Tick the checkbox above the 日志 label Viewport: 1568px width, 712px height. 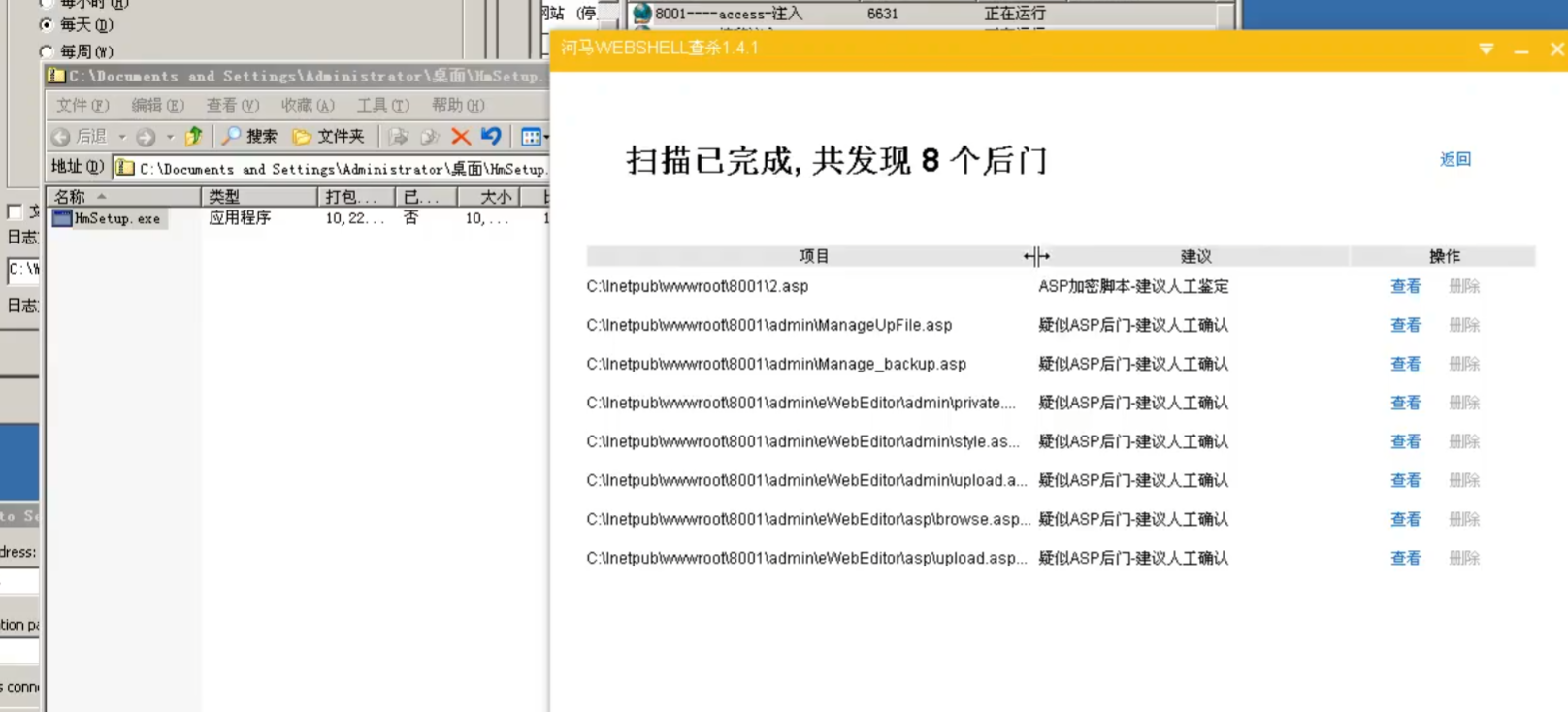point(15,211)
